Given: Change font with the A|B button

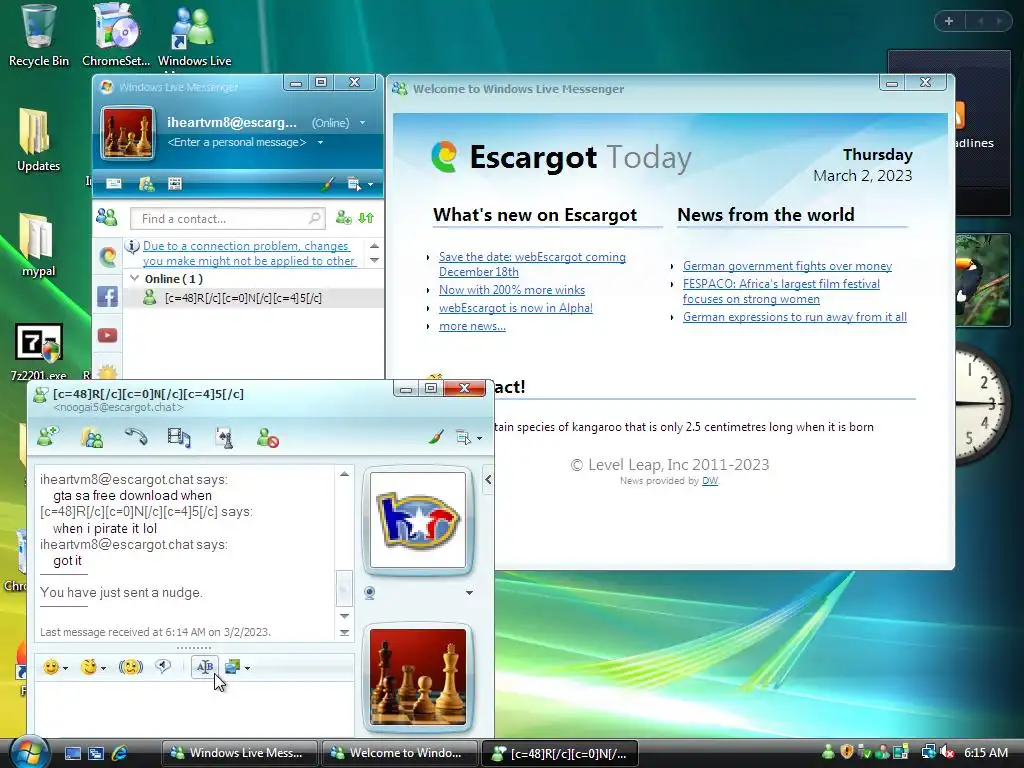Looking at the screenshot, I should (x=204, y=667).
